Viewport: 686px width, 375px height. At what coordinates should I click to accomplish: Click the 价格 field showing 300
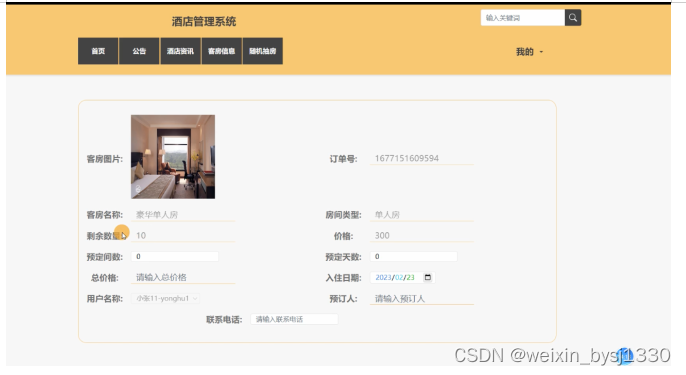pyautogui.click(x=422, y=236)
